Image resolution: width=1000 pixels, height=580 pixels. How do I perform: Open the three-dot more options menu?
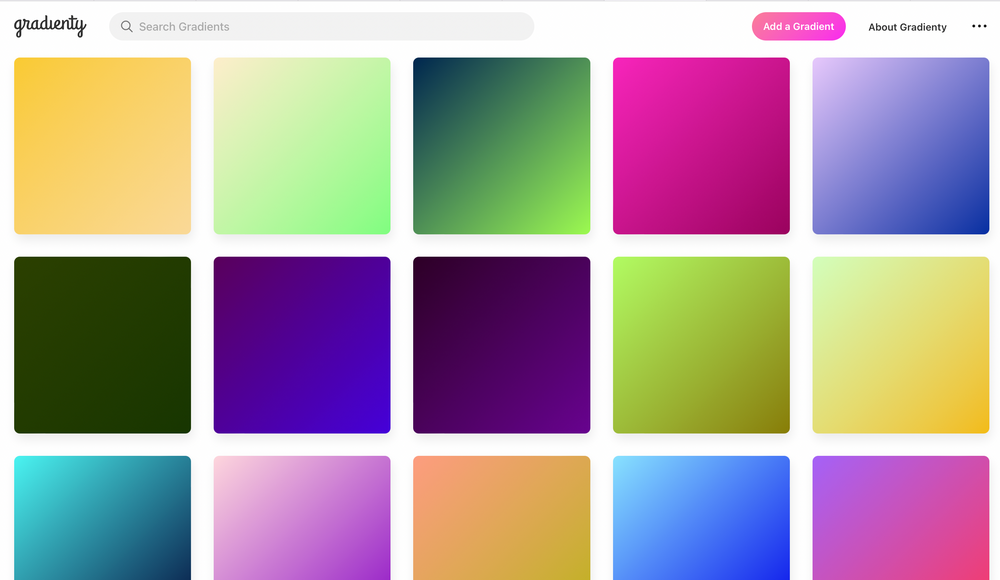(x=979, y=27)
